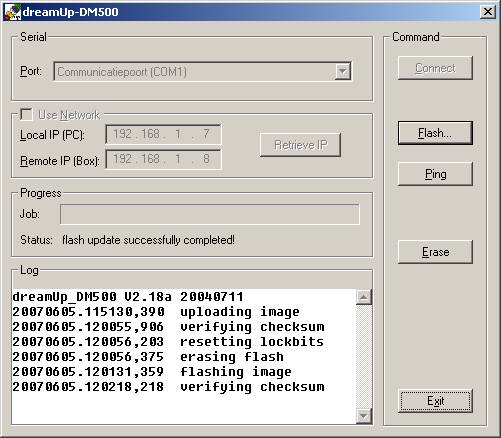Select the 'uploading image' log entry
Screen dimensions: 501x438
click(156, 312)
